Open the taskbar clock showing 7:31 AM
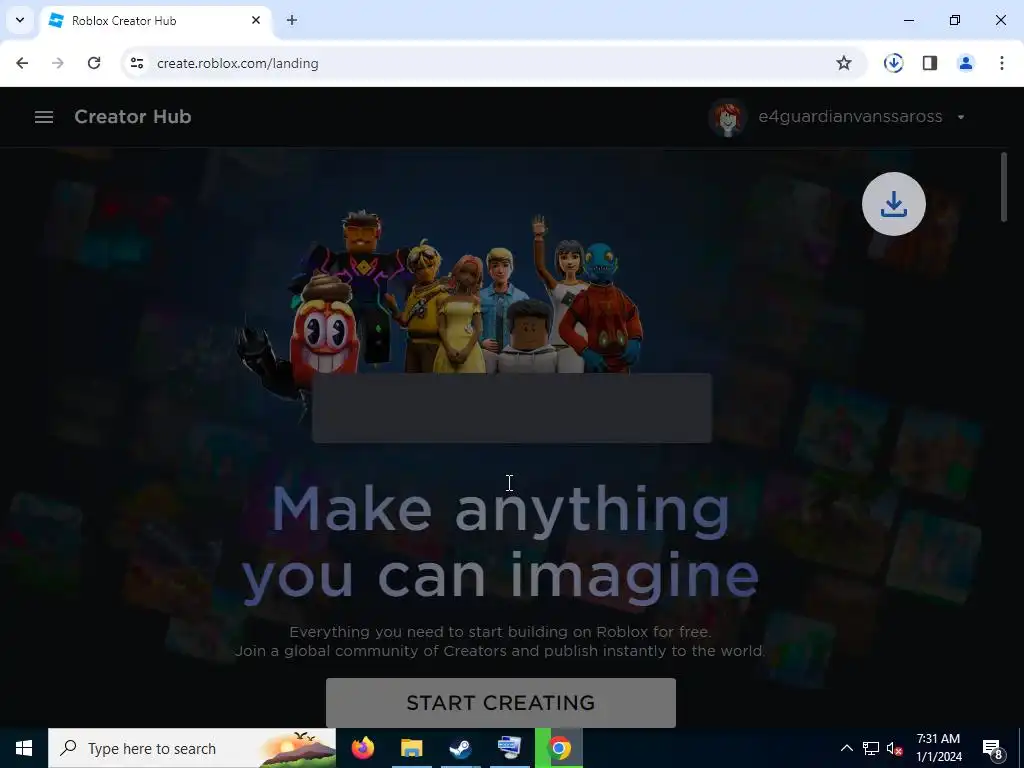1024x768 pixels. pyautogui.click(x=938, y=748)
